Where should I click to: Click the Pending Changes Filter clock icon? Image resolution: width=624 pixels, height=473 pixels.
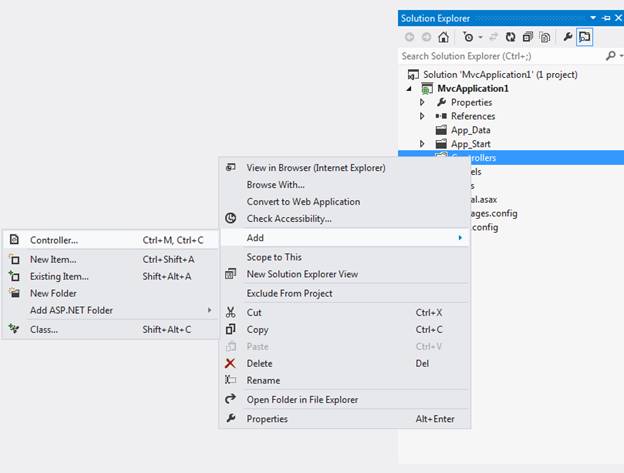[468, 37]
